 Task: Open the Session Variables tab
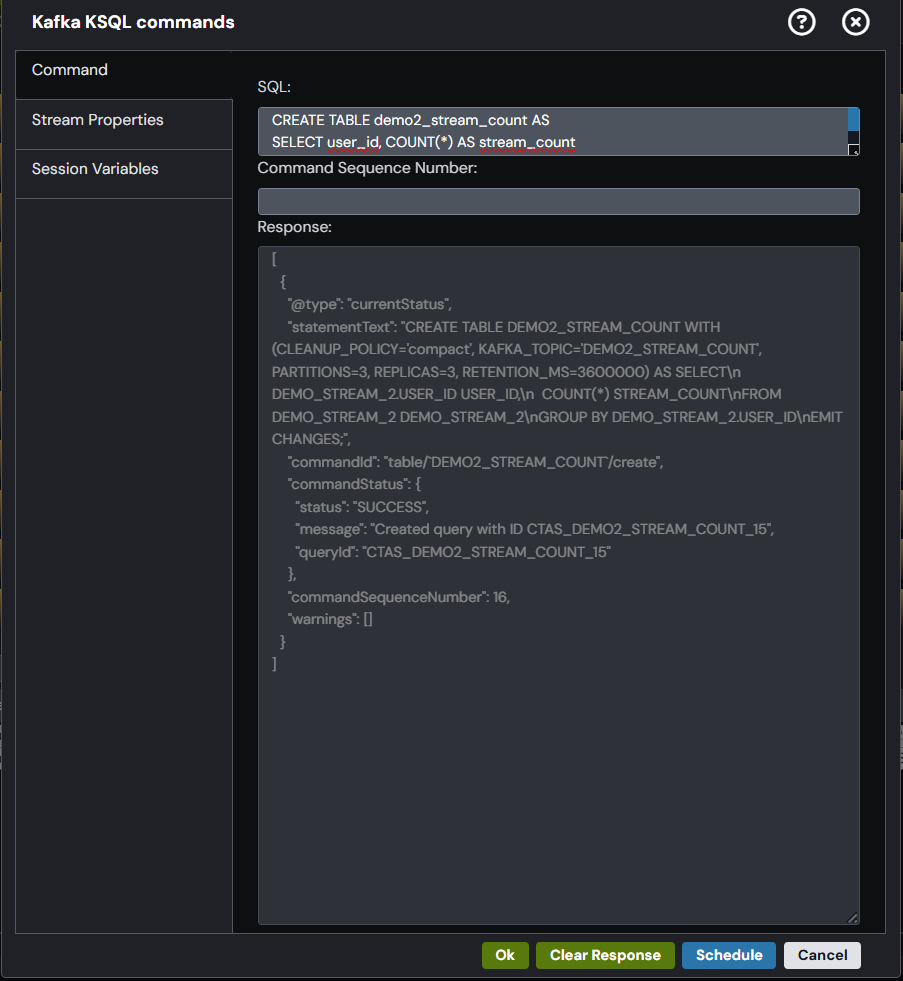(x=124, y=174)
